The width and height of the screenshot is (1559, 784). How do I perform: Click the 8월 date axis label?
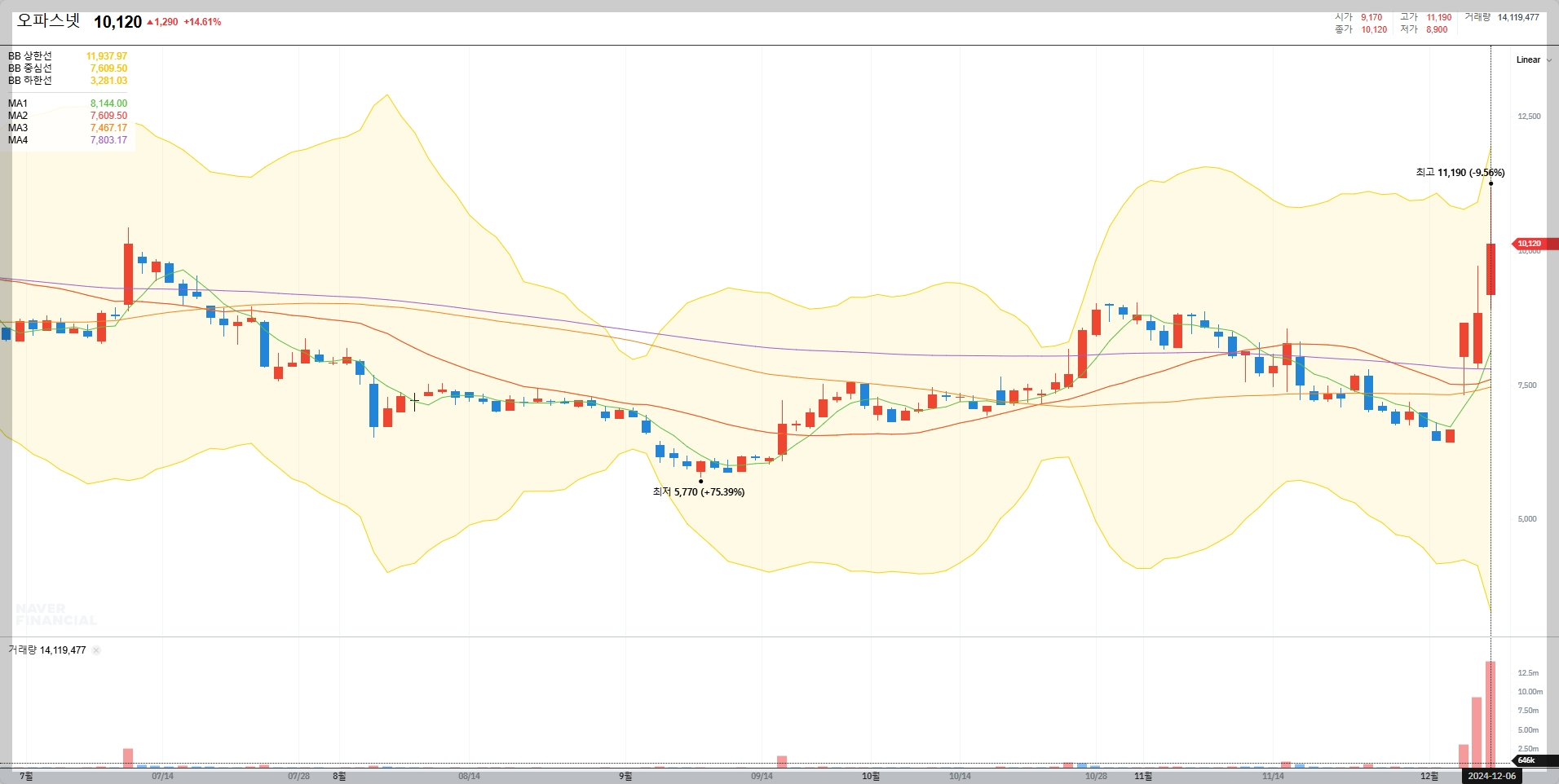[x=339, y=776]
